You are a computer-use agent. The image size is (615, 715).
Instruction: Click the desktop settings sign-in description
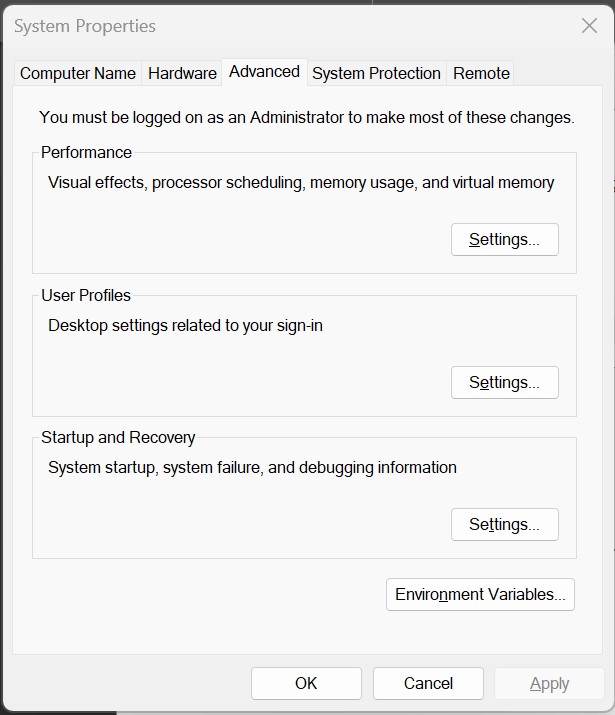[x=185, y=325]
